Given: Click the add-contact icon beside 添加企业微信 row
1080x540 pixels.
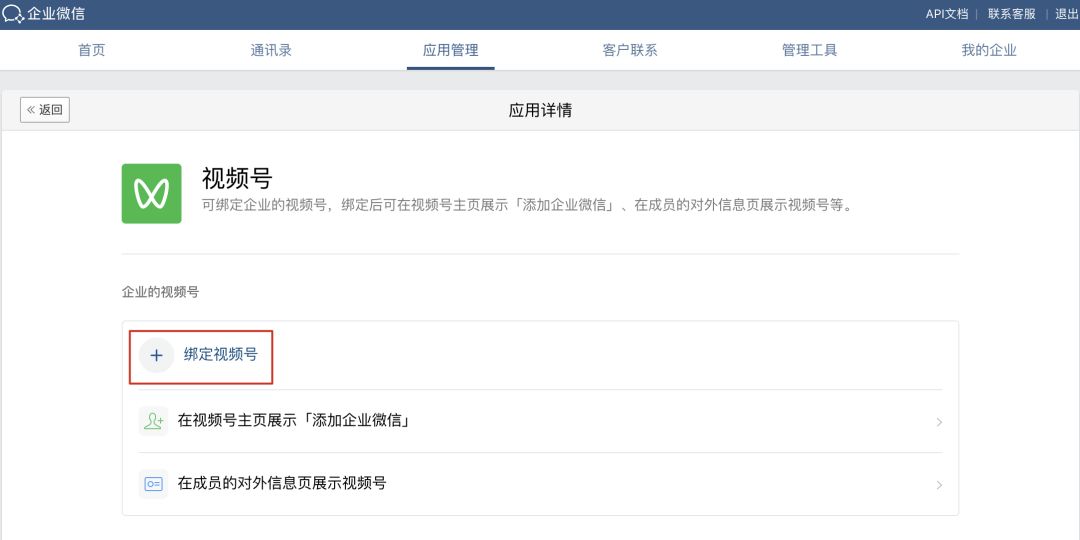Looking at the screenshot, I should tap(153, 421).
